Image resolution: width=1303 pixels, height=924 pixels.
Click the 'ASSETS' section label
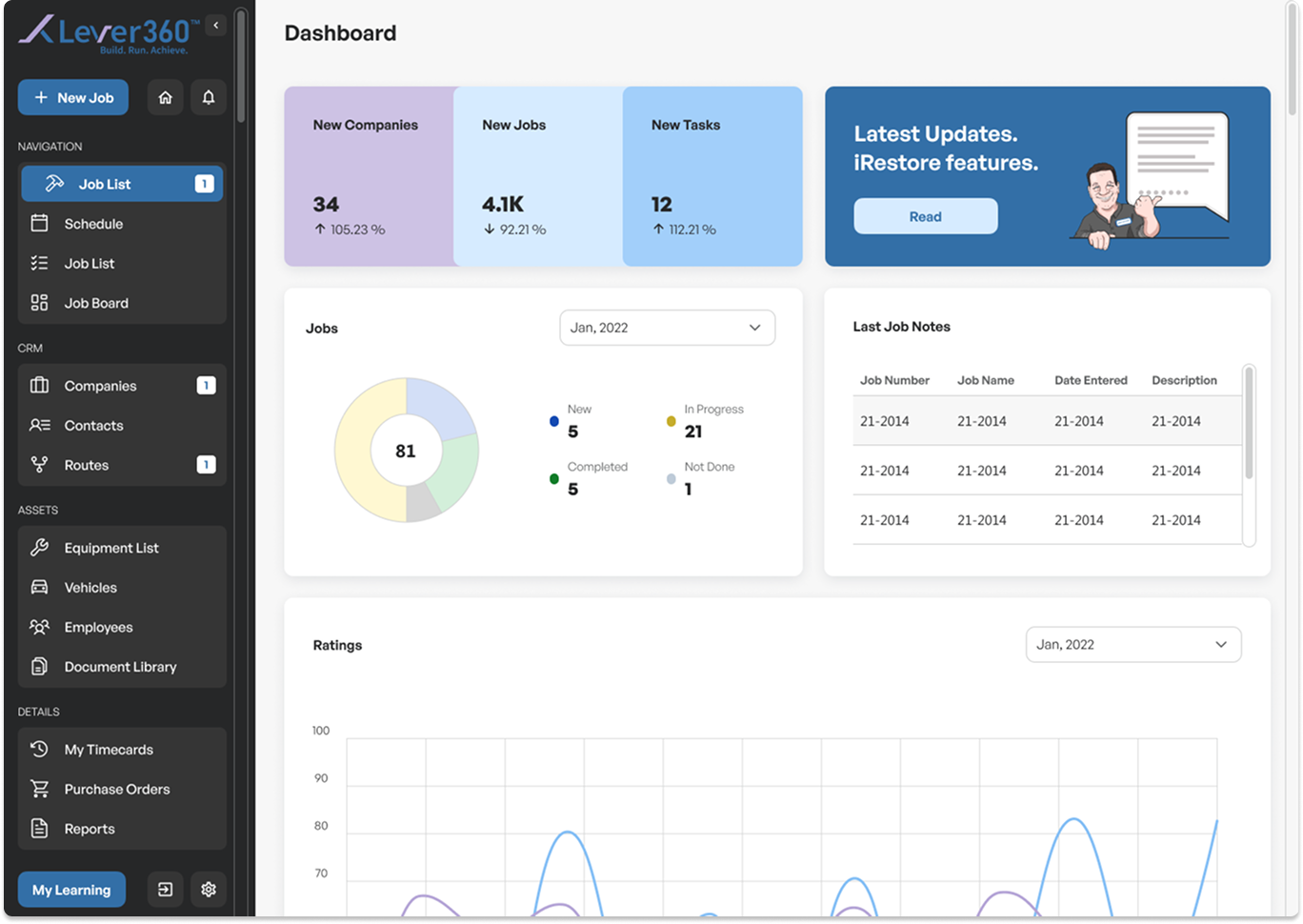(38, 511)
